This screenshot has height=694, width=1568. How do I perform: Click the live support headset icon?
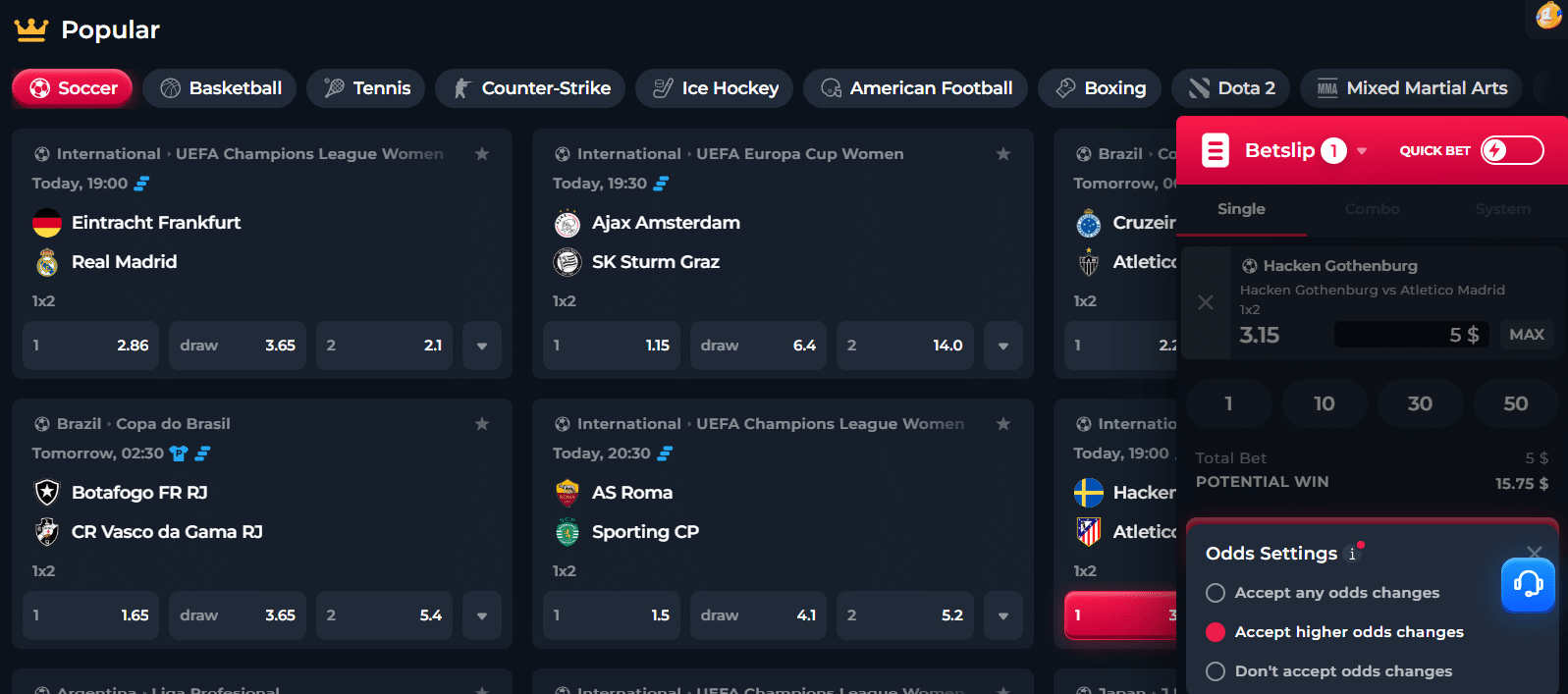click(x=1528, y=585)
